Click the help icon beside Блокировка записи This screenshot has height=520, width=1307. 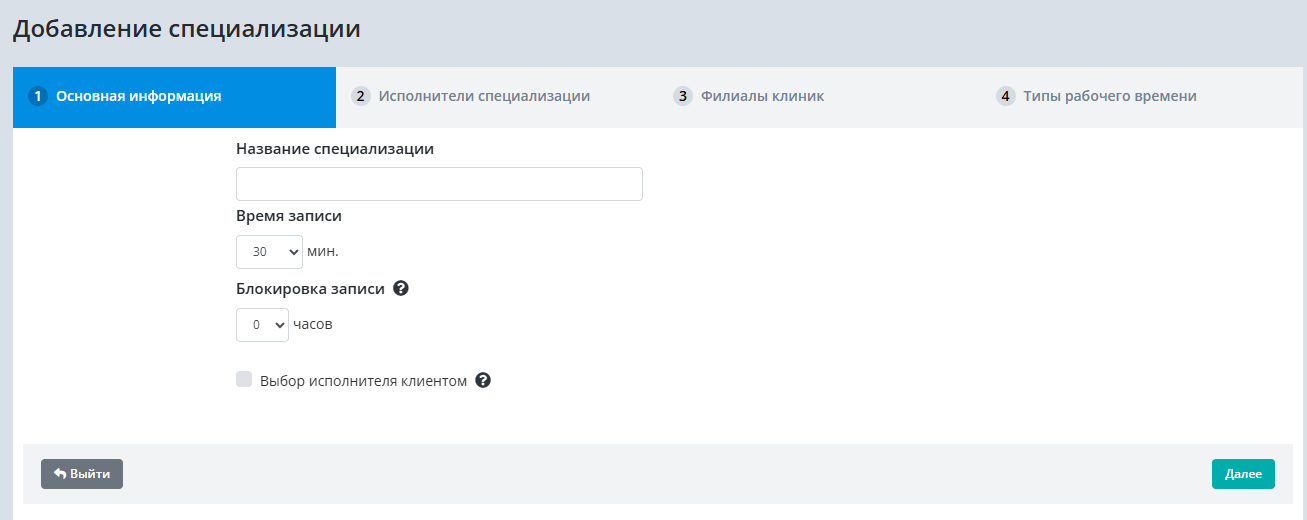401,288
